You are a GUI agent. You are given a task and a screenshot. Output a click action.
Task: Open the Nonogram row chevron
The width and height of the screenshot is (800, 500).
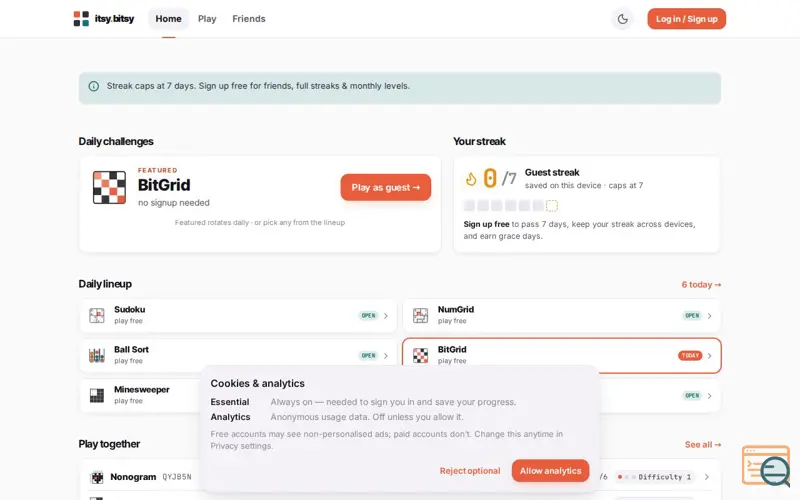tap(707, 477)
